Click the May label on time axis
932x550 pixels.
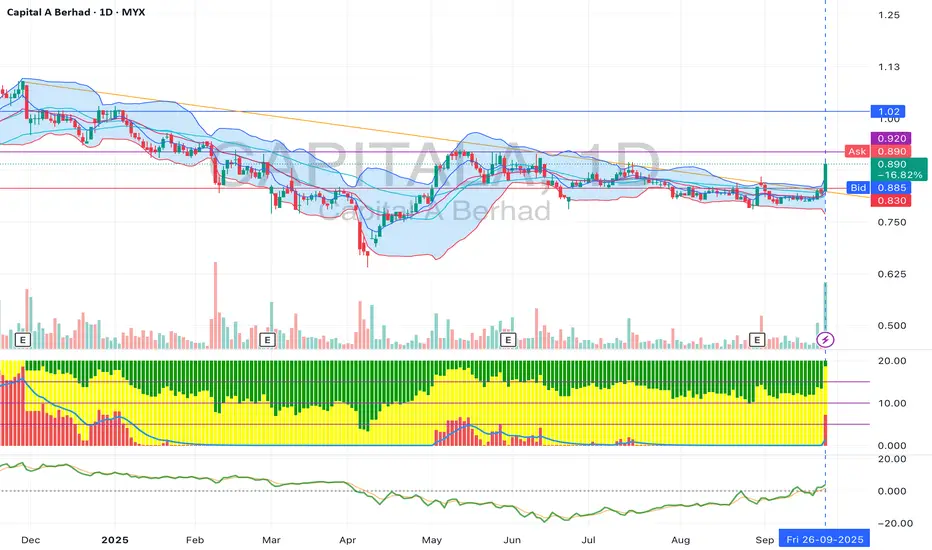click(432, 540)
